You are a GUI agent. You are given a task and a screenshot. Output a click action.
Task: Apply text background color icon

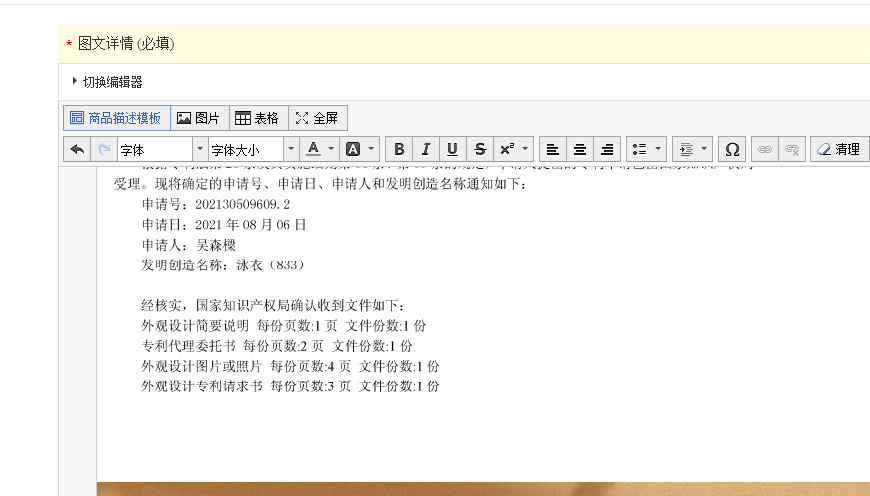pyautogui.click(x=353, y=149)
